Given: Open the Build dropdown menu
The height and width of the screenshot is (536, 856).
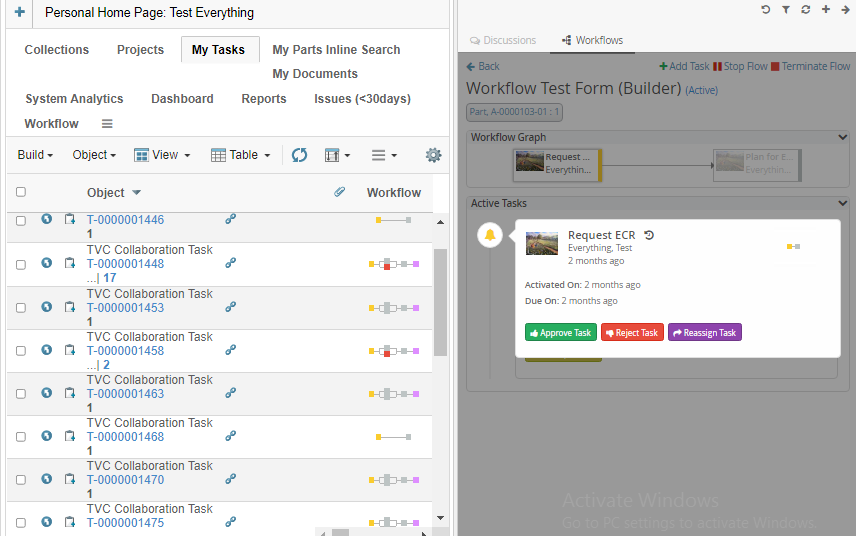Looking at the screenshot, I should pos(36,155).
